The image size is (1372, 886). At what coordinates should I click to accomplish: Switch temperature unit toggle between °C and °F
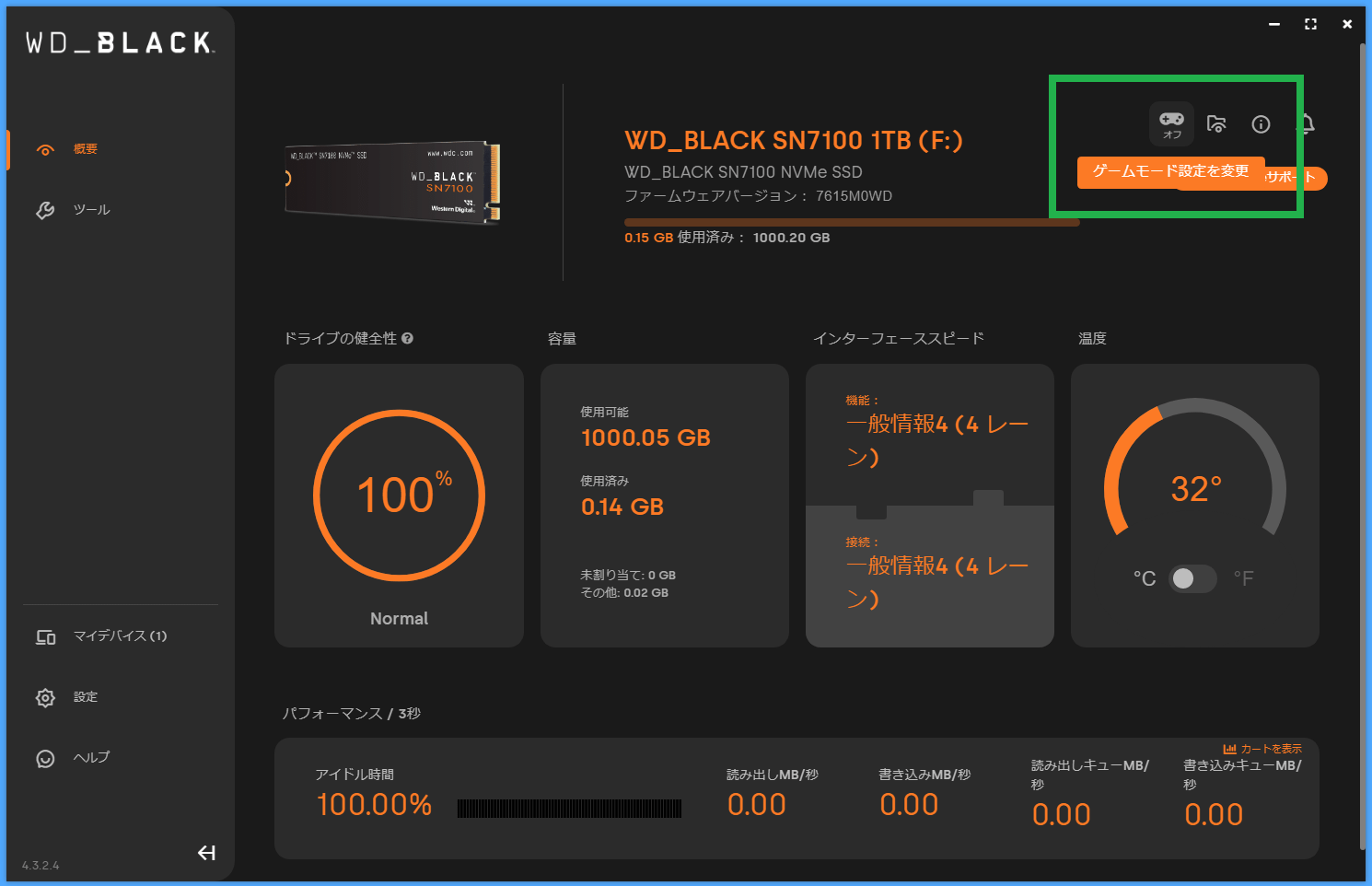point(1192,578)
